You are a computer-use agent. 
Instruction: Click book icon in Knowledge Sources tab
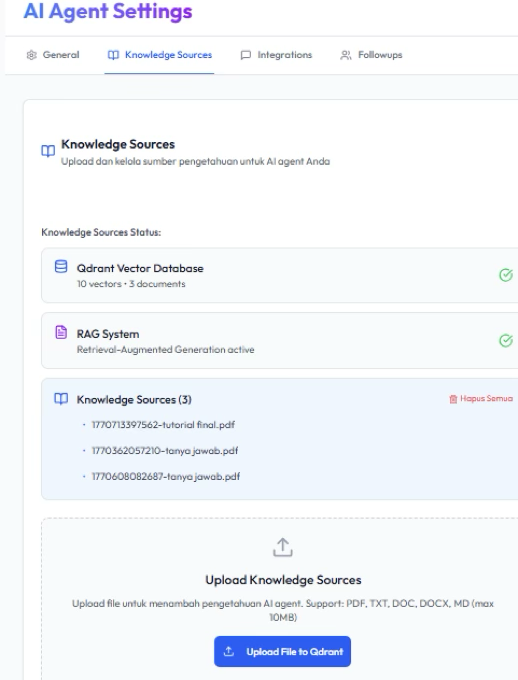pos(113,55)
